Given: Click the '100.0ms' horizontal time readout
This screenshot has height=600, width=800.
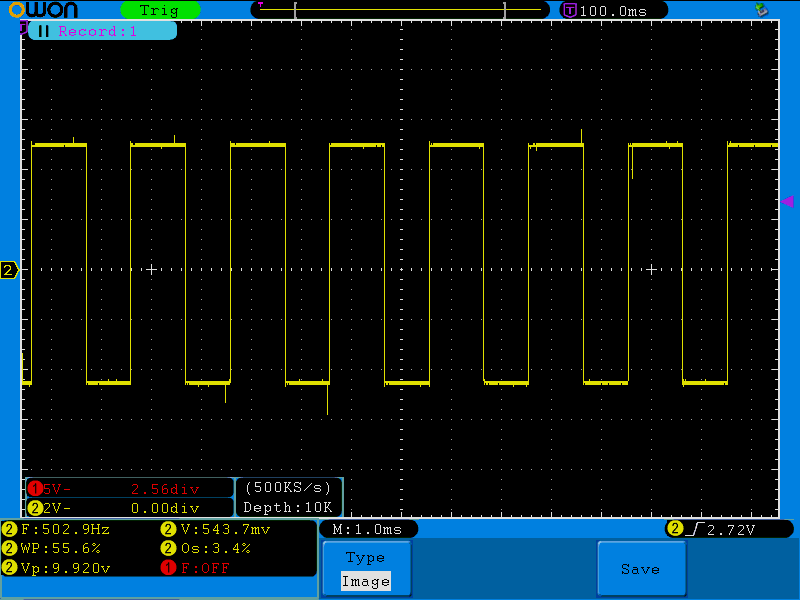Looking at the screenshot, I should click(x=613, y=11).
